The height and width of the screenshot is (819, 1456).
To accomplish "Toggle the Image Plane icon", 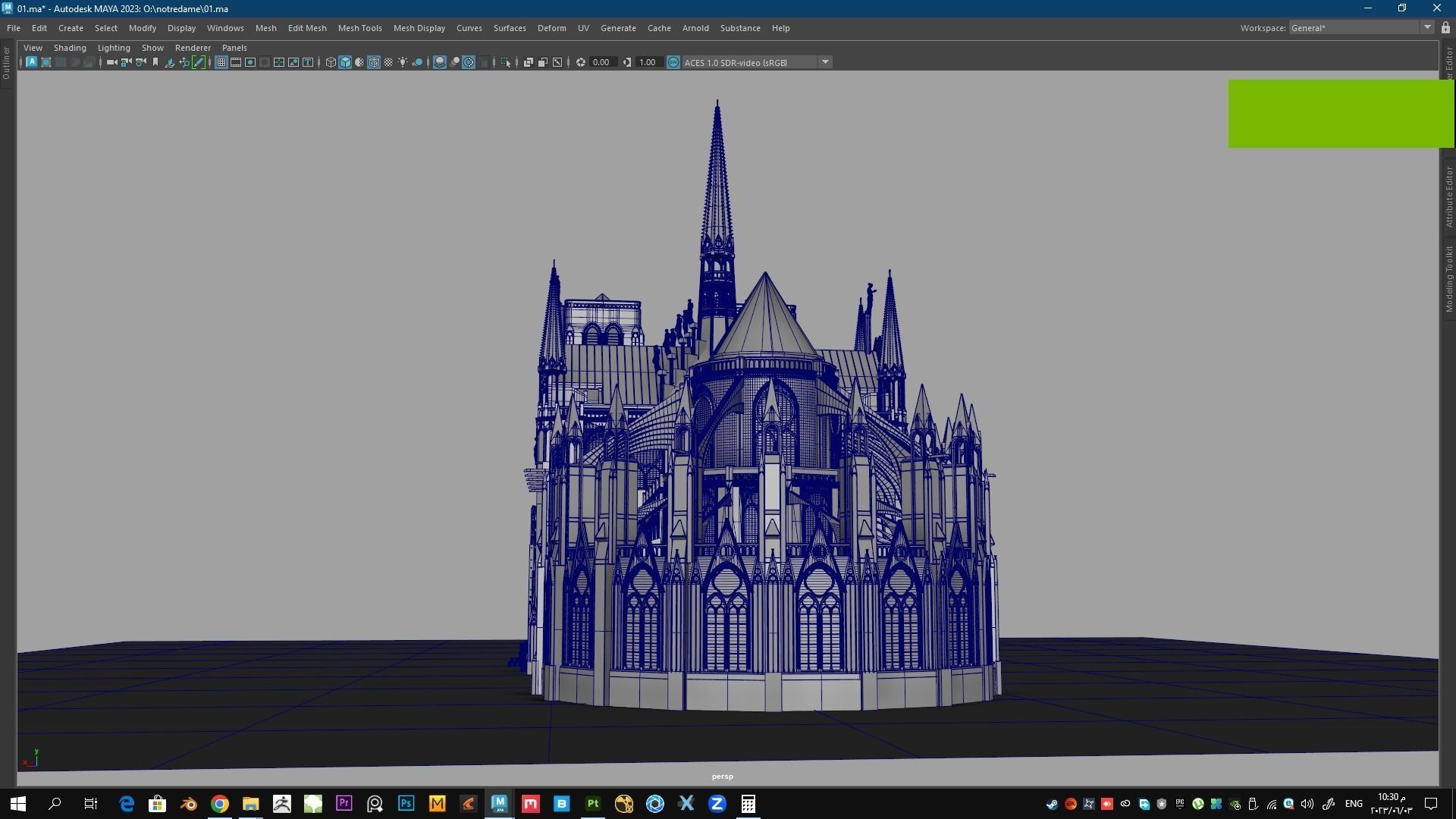I will 170,62.
